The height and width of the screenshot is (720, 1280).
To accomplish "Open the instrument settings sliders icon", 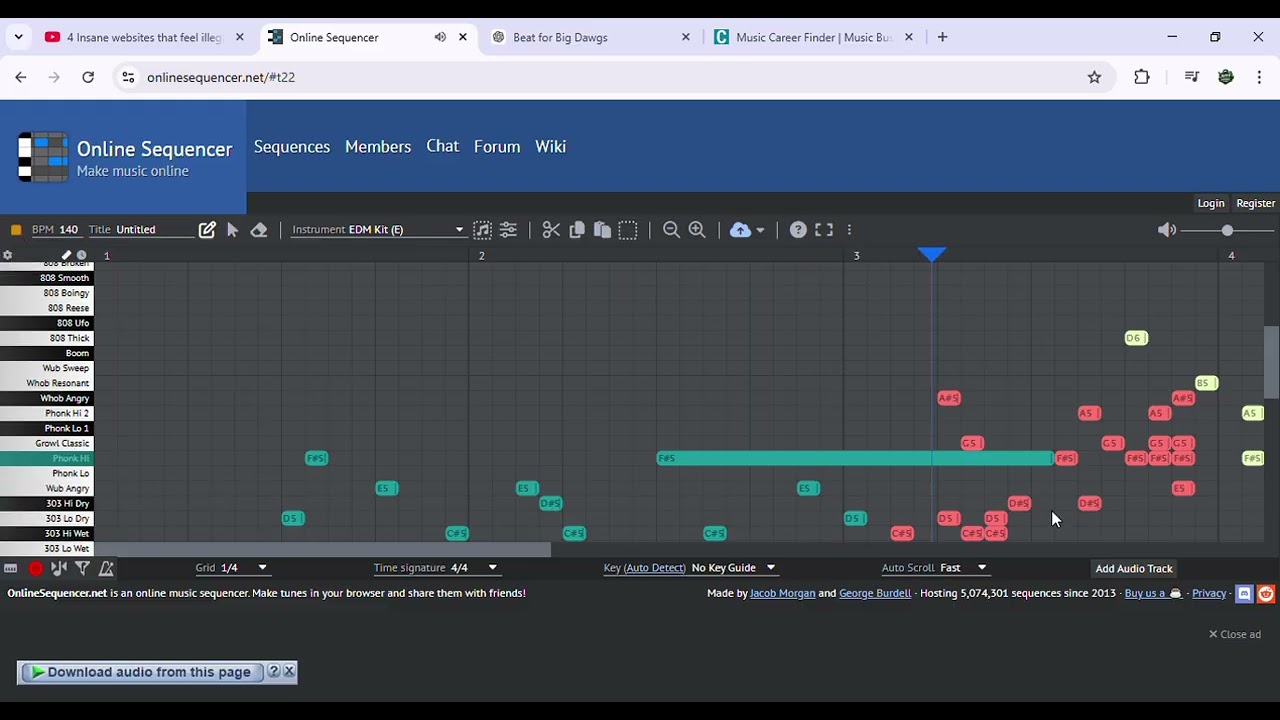I will [x=508, y=230].
